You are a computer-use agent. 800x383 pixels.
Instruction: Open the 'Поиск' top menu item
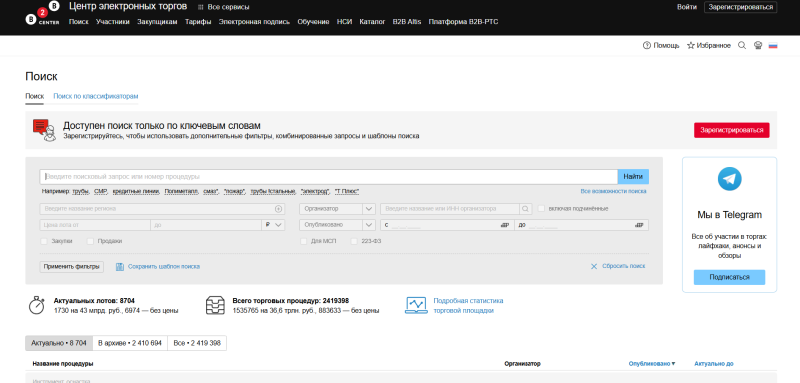click(79, 22)
